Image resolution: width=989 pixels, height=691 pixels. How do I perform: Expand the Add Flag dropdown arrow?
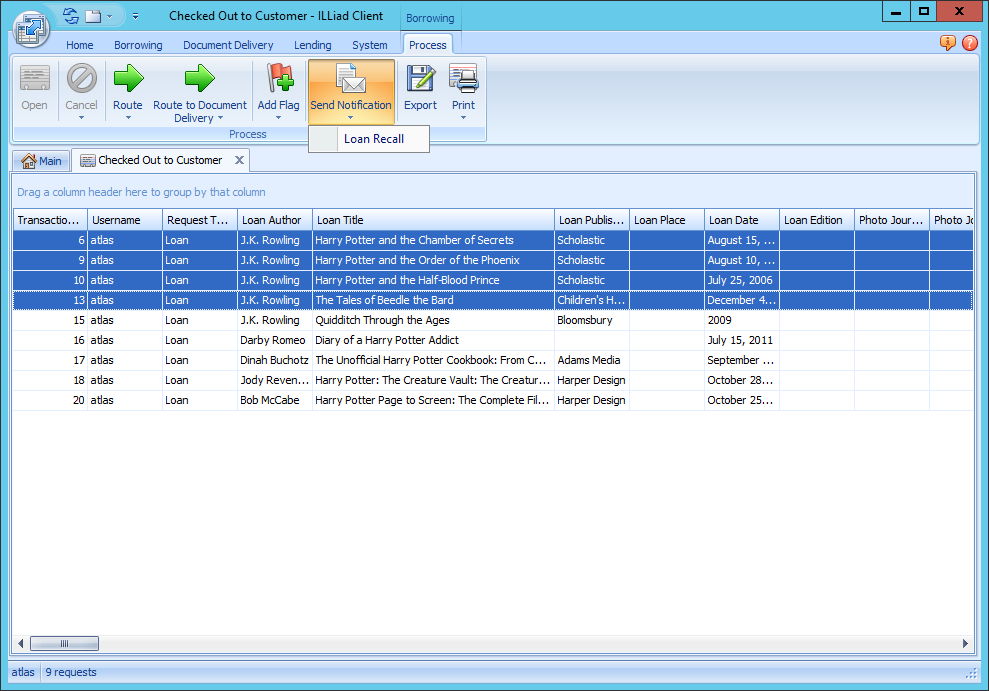click(278, 118)
